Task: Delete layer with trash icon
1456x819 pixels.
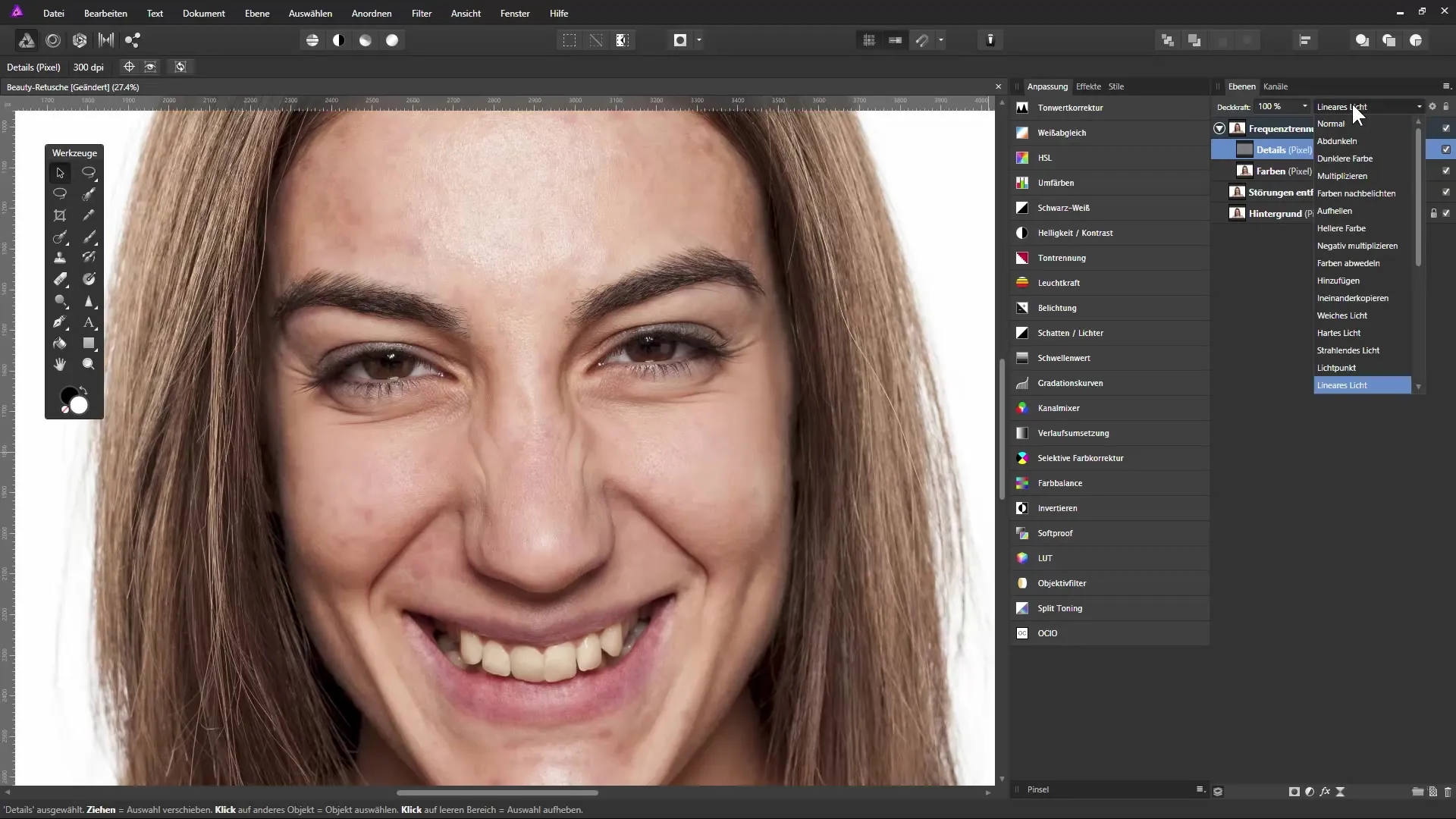Action: [1448, 792]
